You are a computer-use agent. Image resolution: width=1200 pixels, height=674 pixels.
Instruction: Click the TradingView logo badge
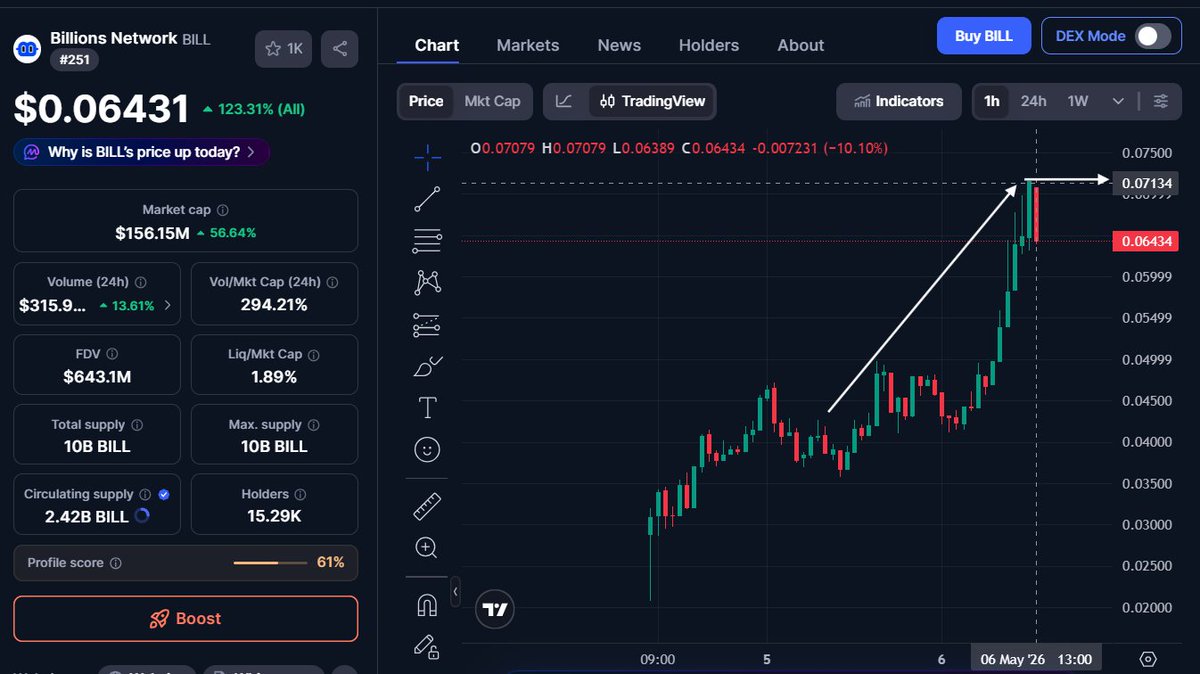pyautogui.click(x=495, y=608)
